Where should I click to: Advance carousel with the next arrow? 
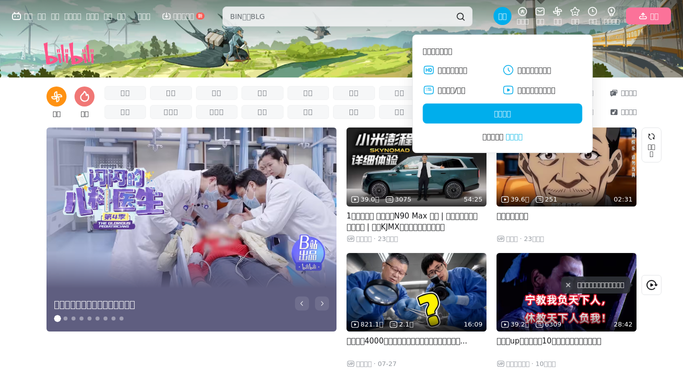pos(322,303)
